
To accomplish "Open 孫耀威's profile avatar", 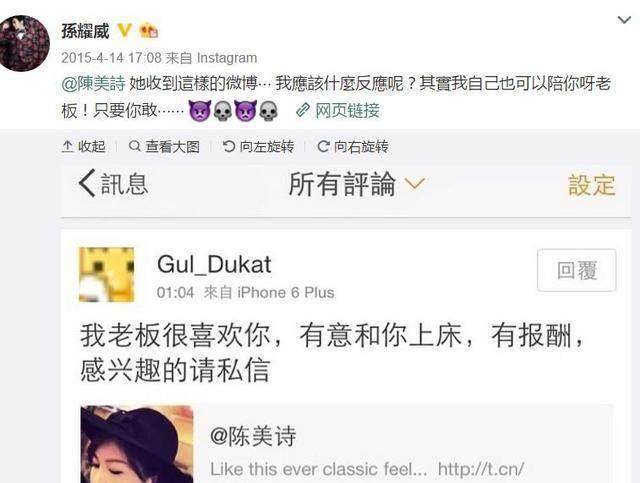I will click(25, 43).
